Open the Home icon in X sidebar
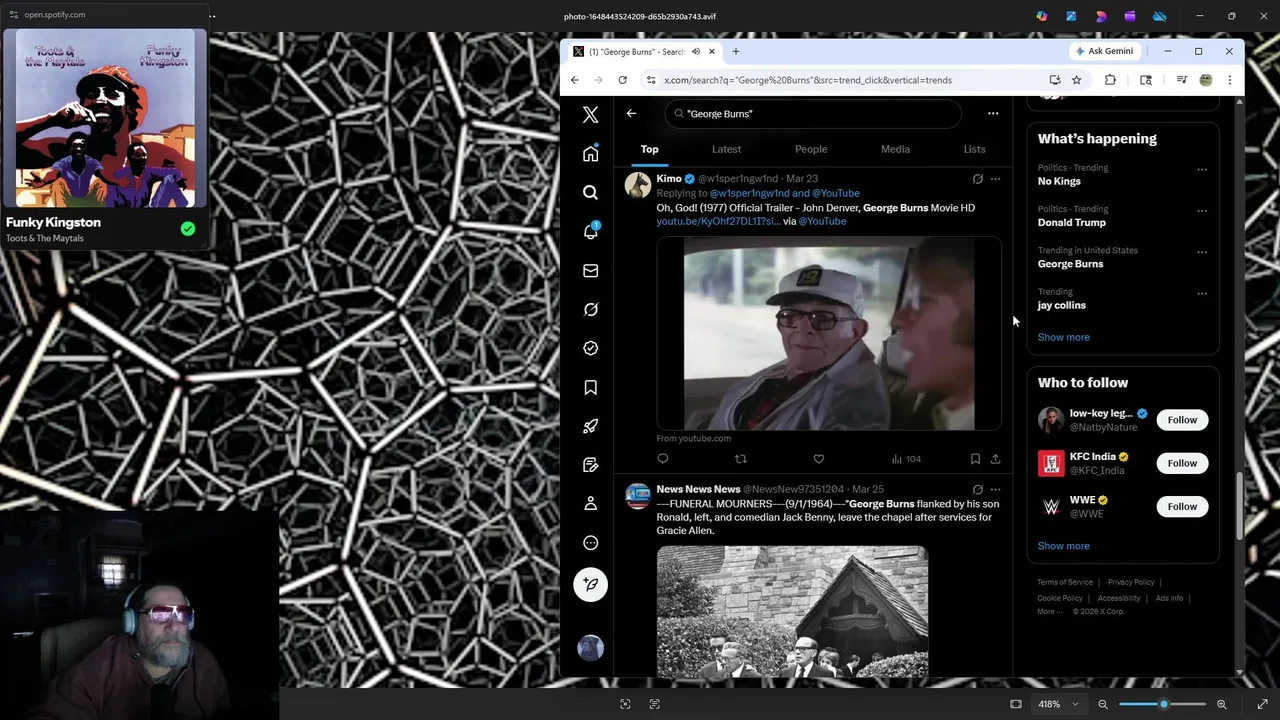The height and width of the screenshot is (720, 1280). 590,153
